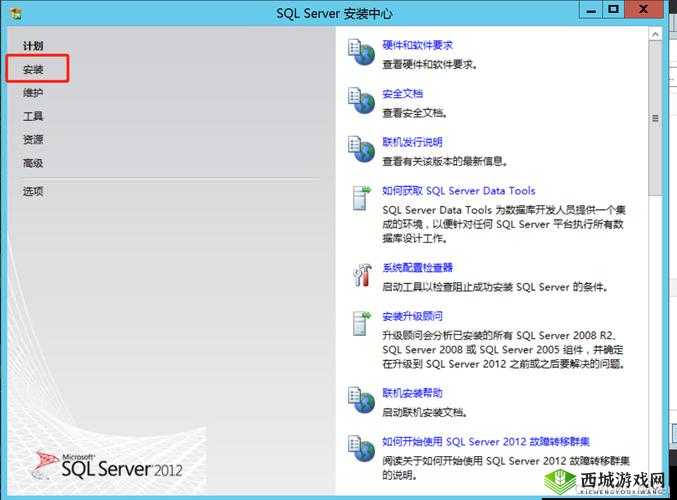The height and width of the screenshot is (500, 677).
Task: Click wrench icon for 系统配置检查器
Action: [x=360, y=275]
